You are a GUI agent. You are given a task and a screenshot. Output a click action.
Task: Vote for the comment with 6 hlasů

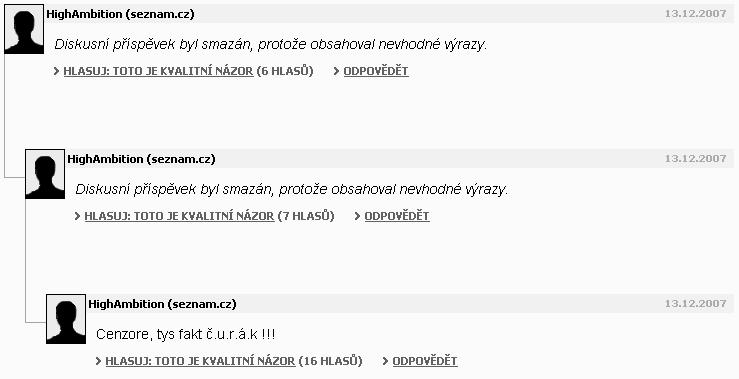[158, 71]
